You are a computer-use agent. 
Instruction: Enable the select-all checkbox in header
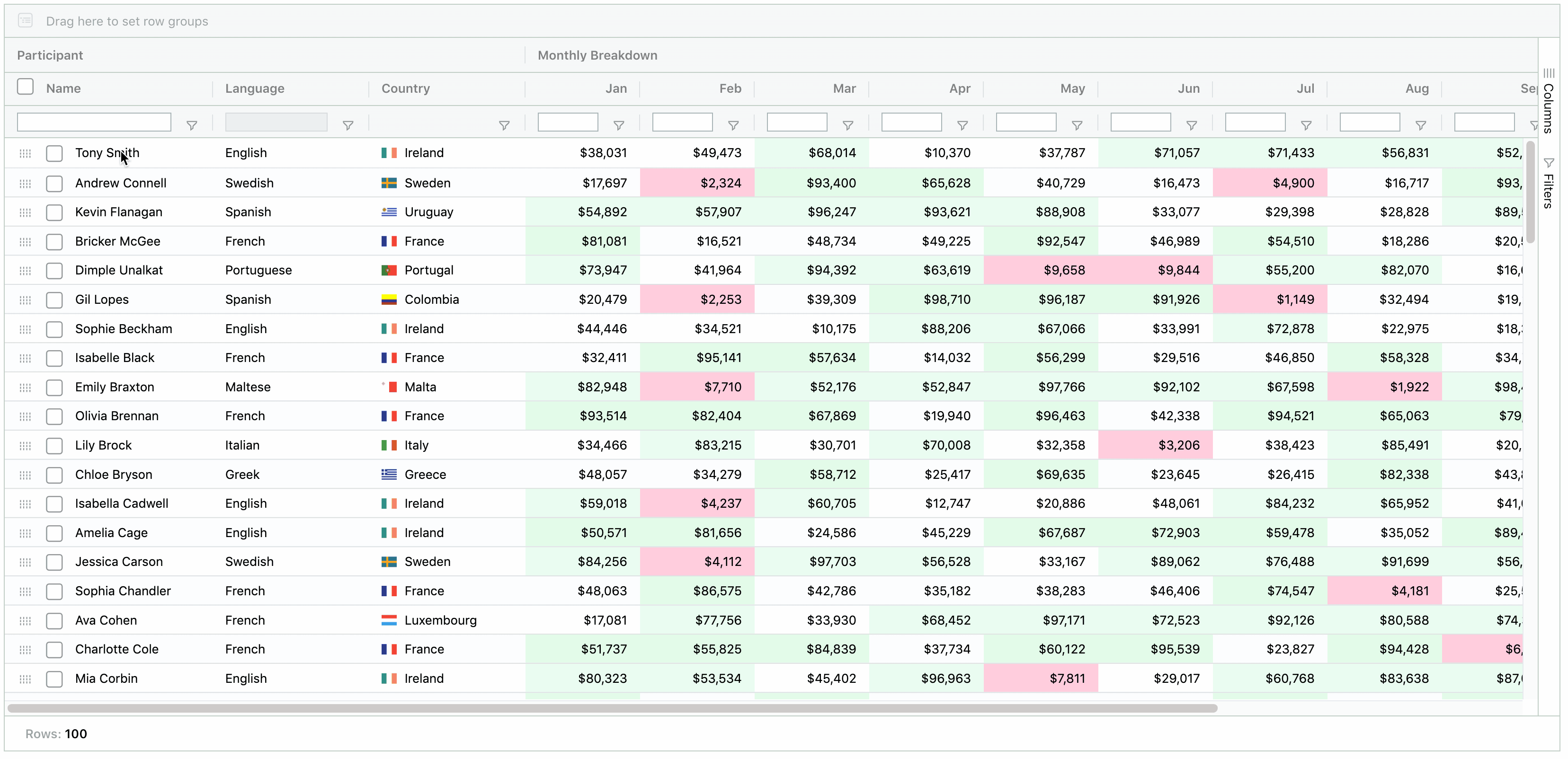pyautogui.click(x=26, y=88)
